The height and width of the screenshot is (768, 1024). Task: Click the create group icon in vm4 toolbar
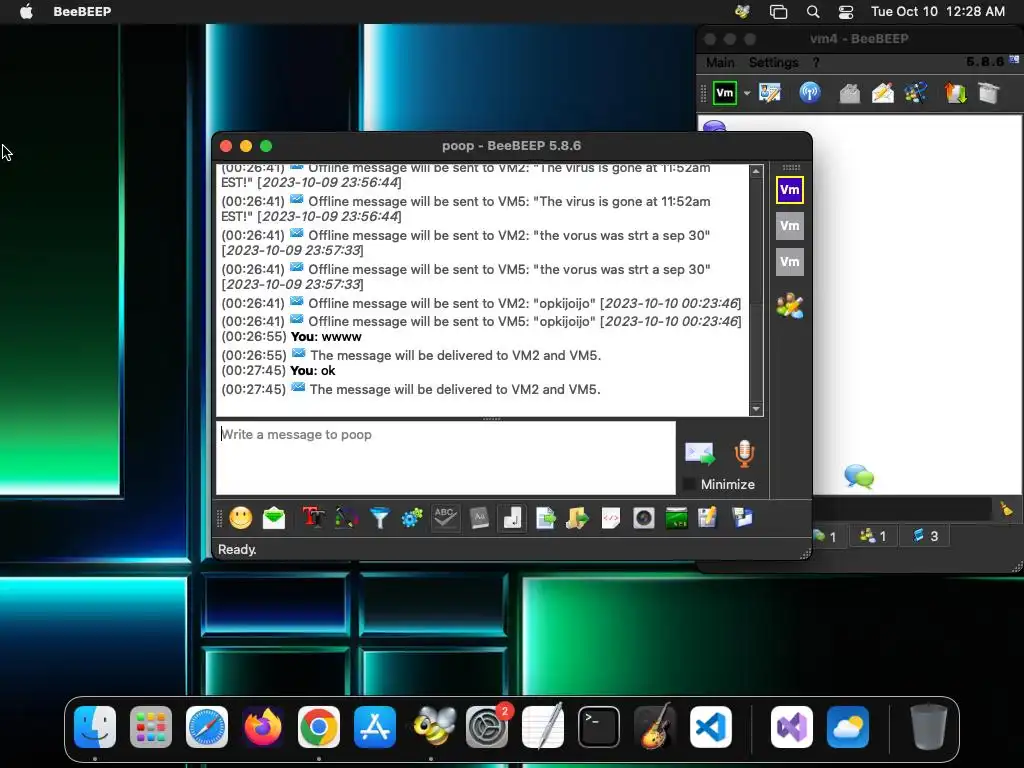click(x=916, y=93)
